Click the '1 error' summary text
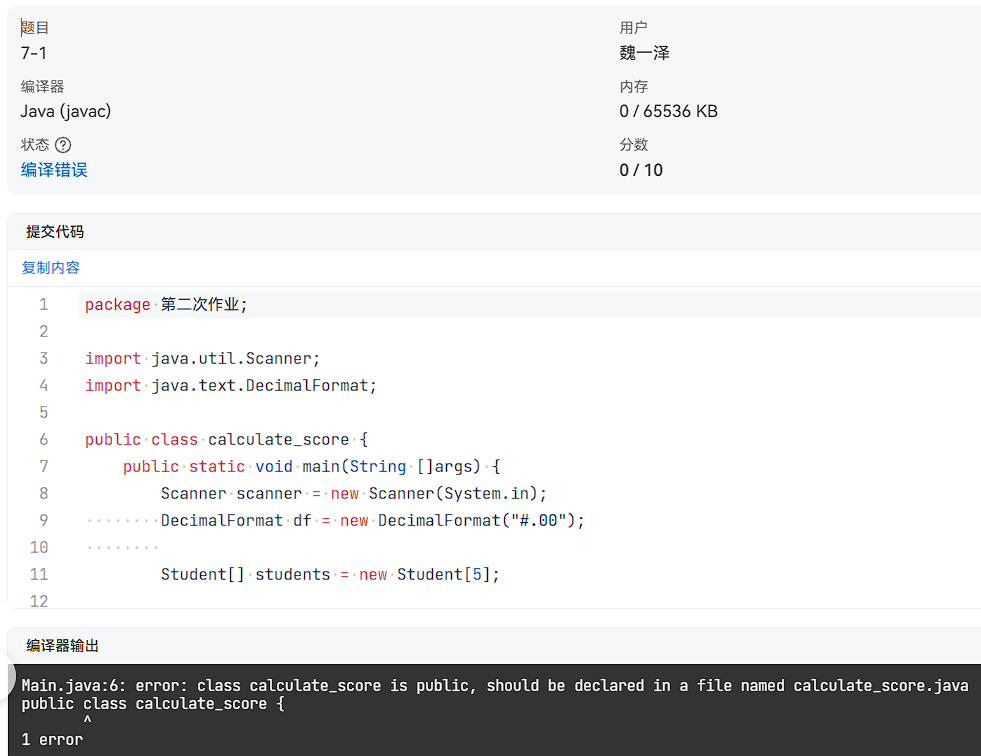This screenshot has height=756, width=981. coord(52,740)
